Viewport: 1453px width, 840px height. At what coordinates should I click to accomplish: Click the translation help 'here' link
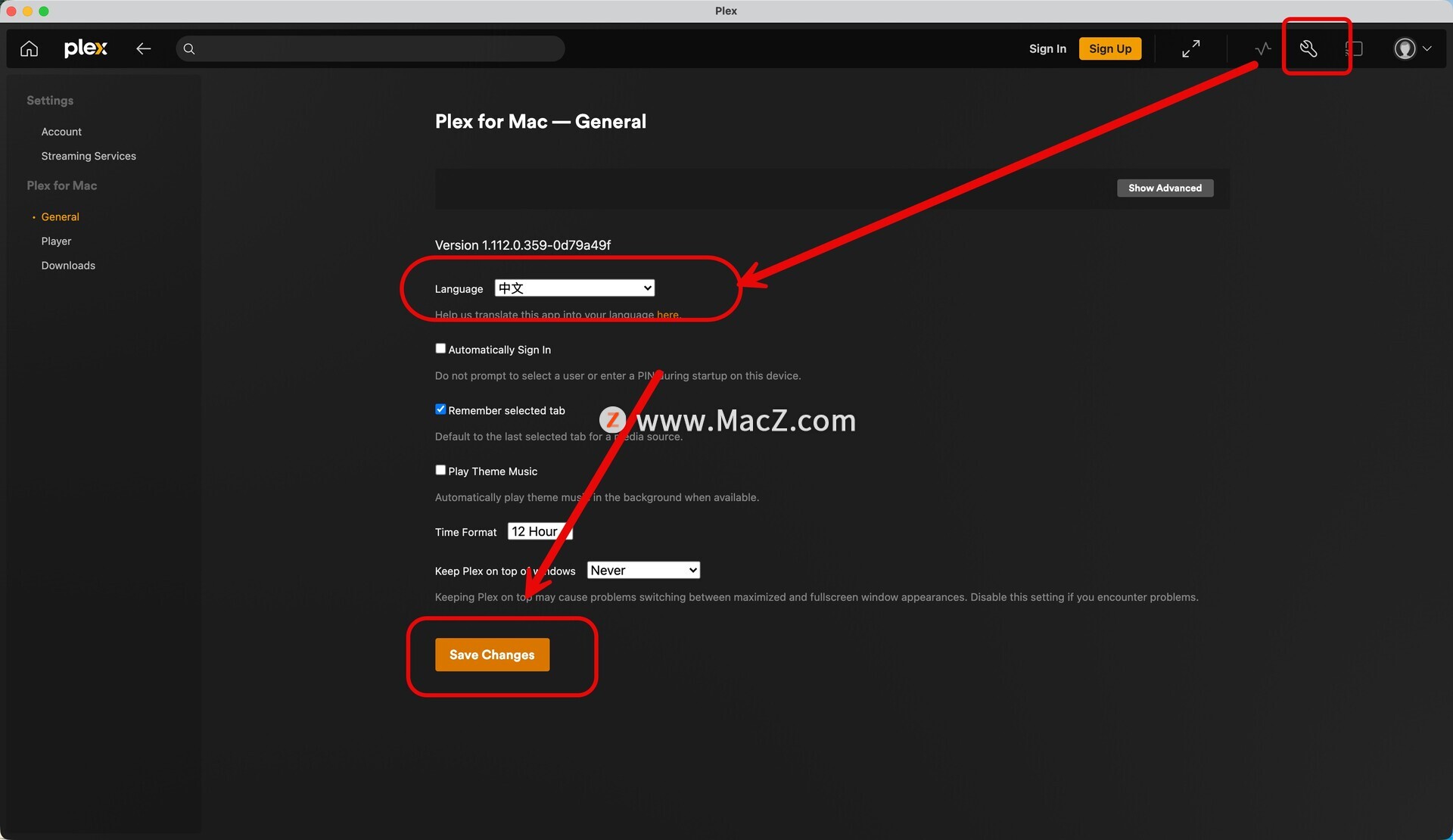[667, 315]
